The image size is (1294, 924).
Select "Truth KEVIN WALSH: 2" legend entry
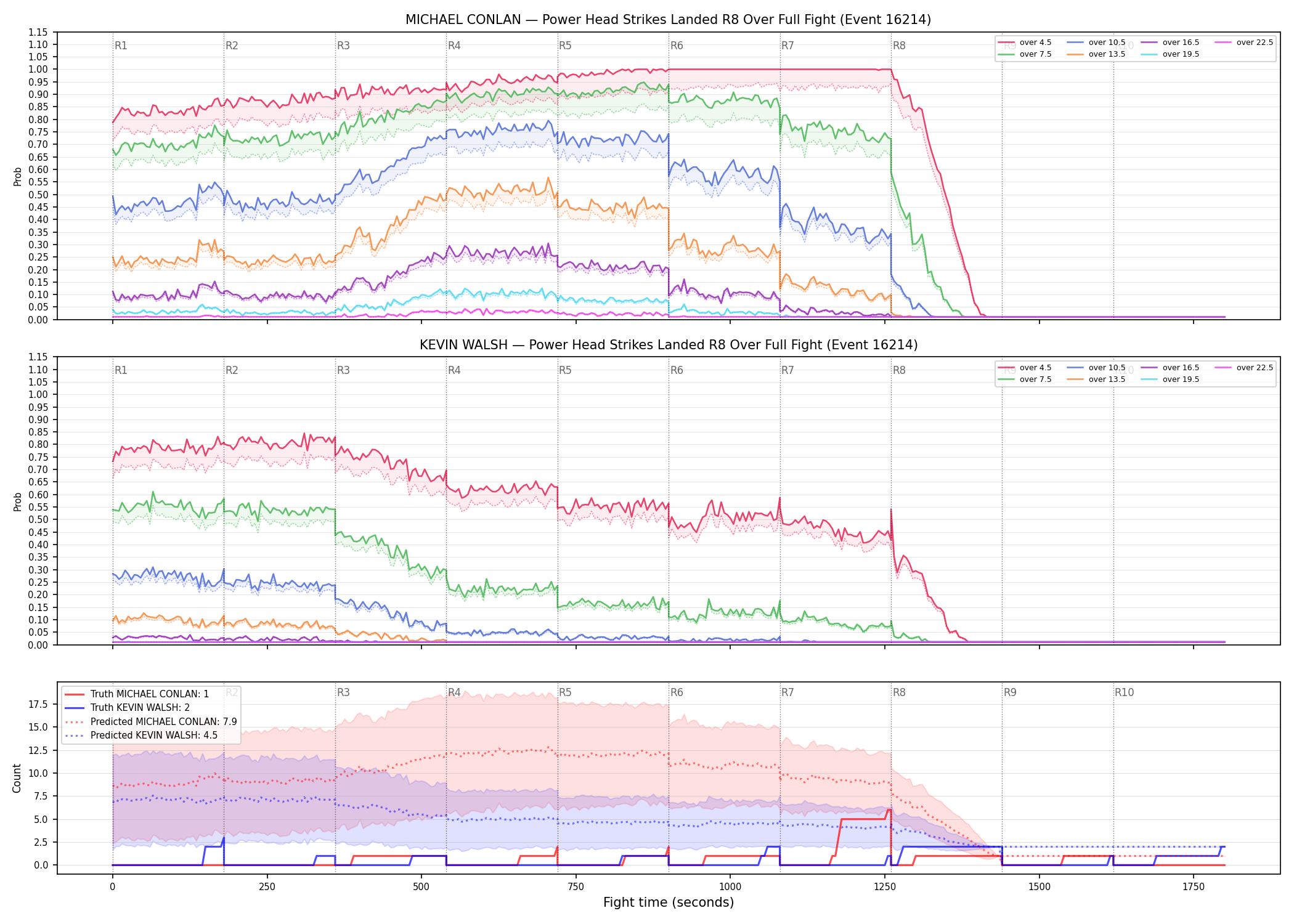140,708
